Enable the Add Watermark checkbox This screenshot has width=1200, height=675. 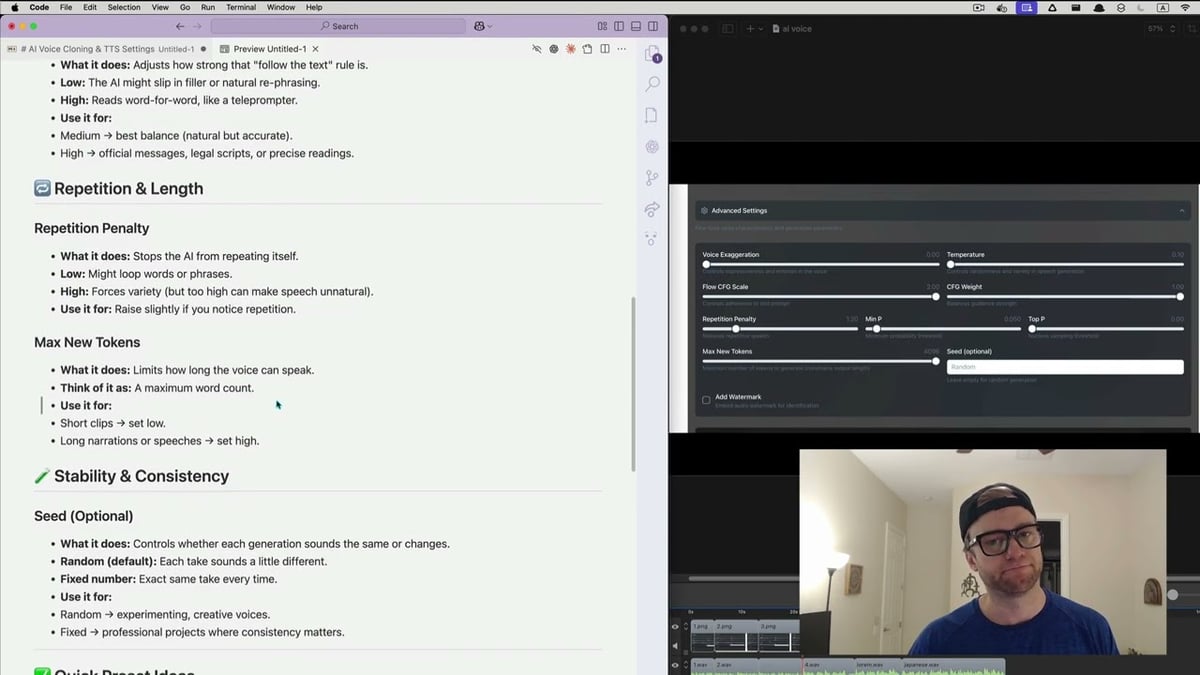[x=706, y=400]
